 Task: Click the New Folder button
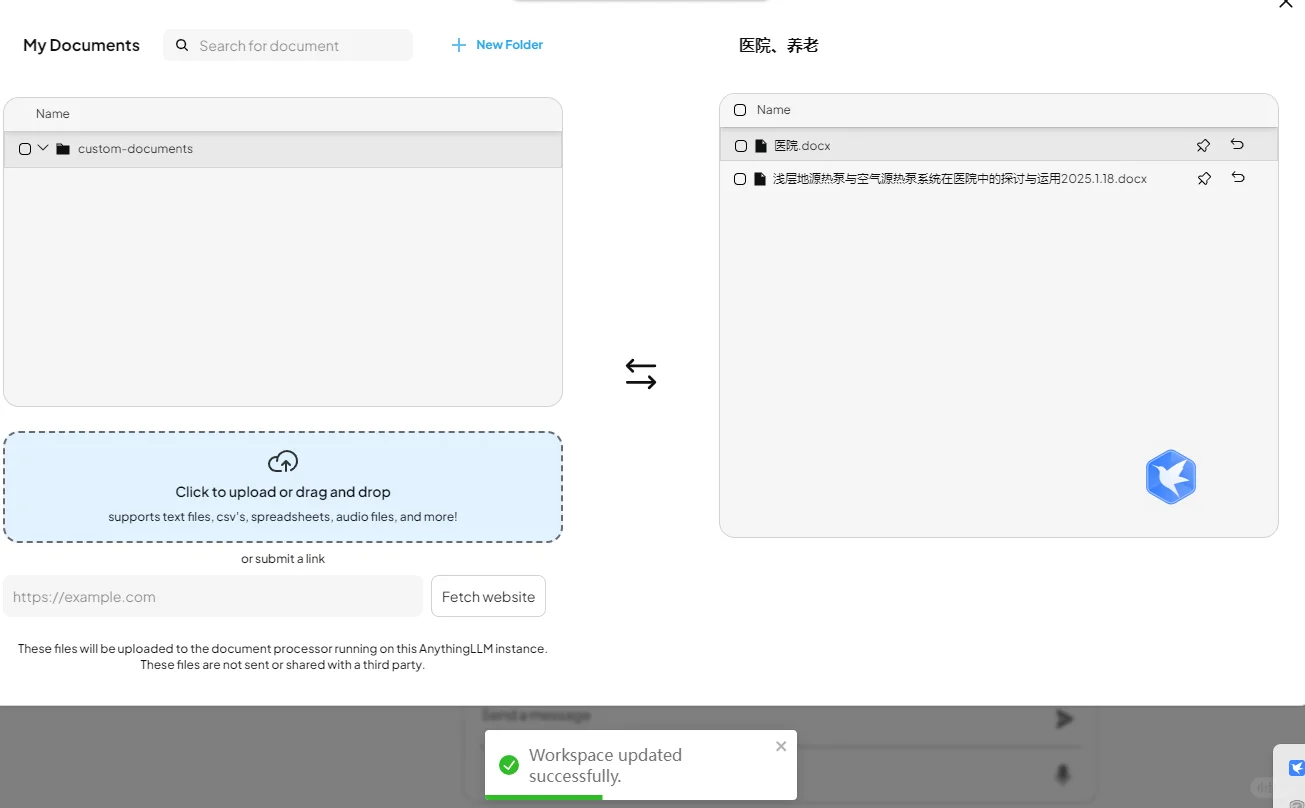tap(498, 45)
